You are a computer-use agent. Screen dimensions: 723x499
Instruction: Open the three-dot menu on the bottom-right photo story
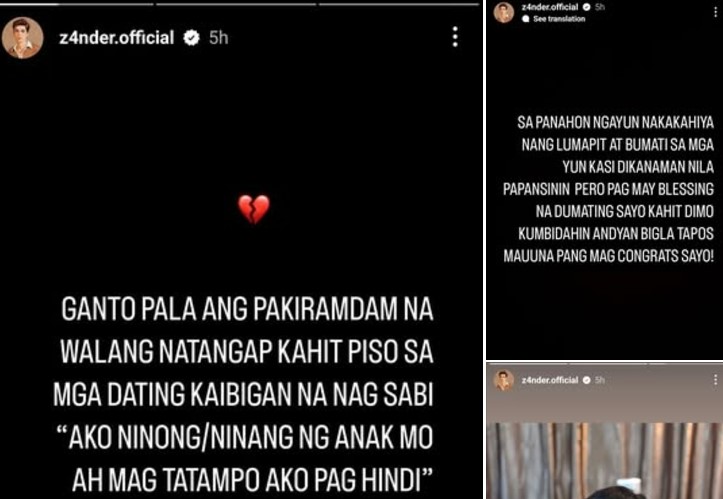coord(715,380)
